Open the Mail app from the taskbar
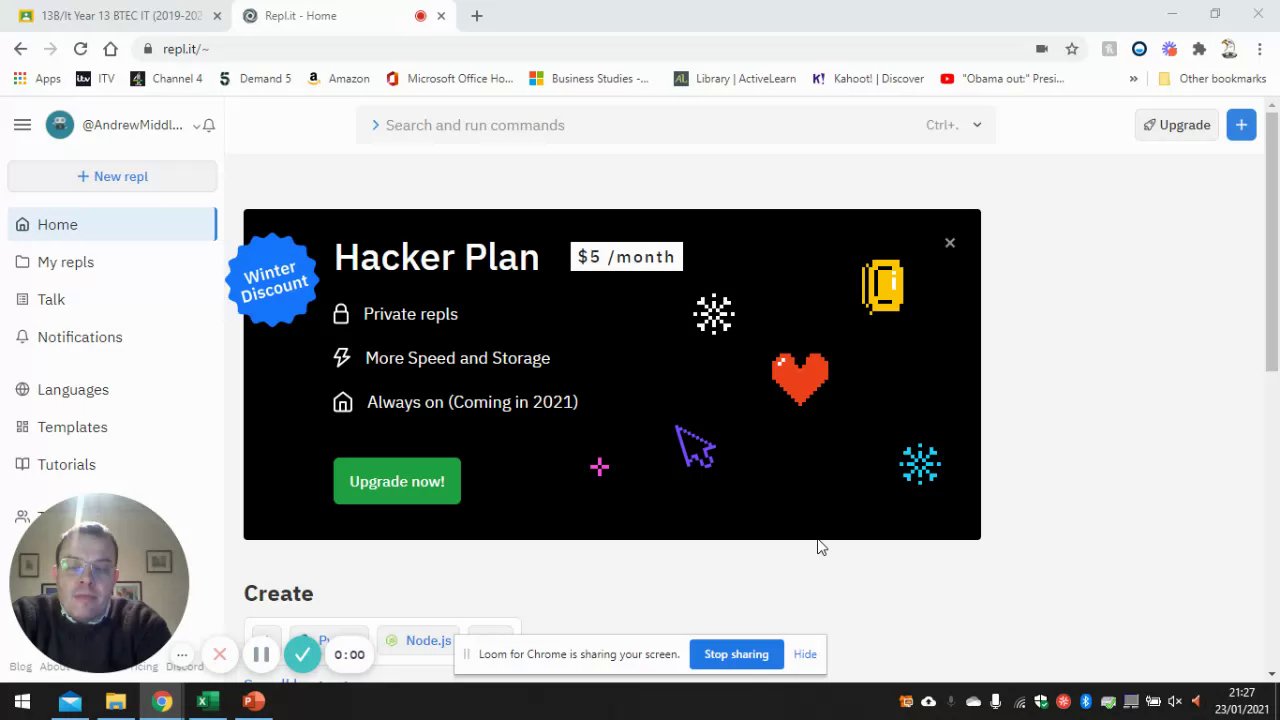 pyautogui.click(x=69, y=702)
